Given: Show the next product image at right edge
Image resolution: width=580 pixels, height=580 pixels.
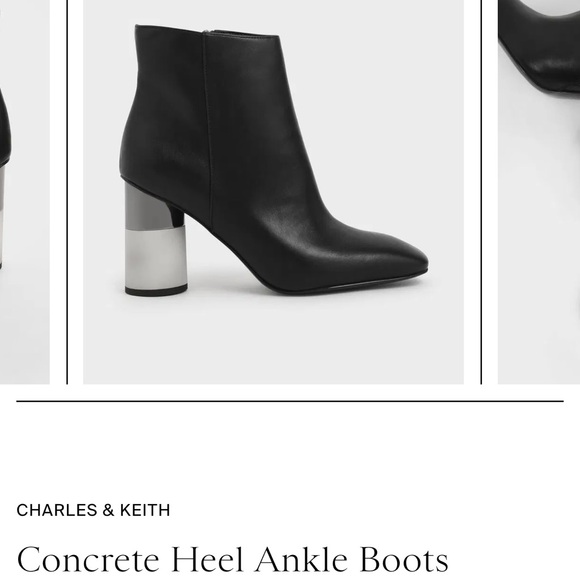Looking at the screenshot, I should pos(539,192).
